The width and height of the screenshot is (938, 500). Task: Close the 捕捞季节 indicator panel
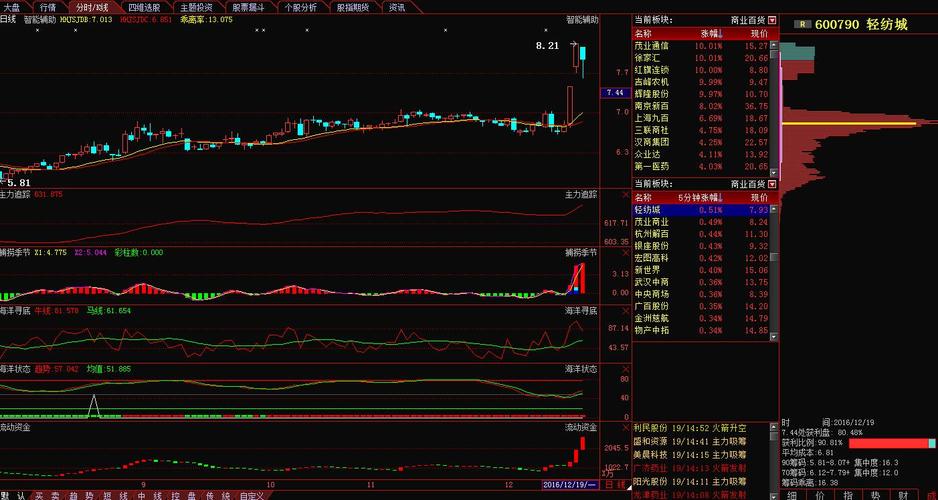pos(625,253)
